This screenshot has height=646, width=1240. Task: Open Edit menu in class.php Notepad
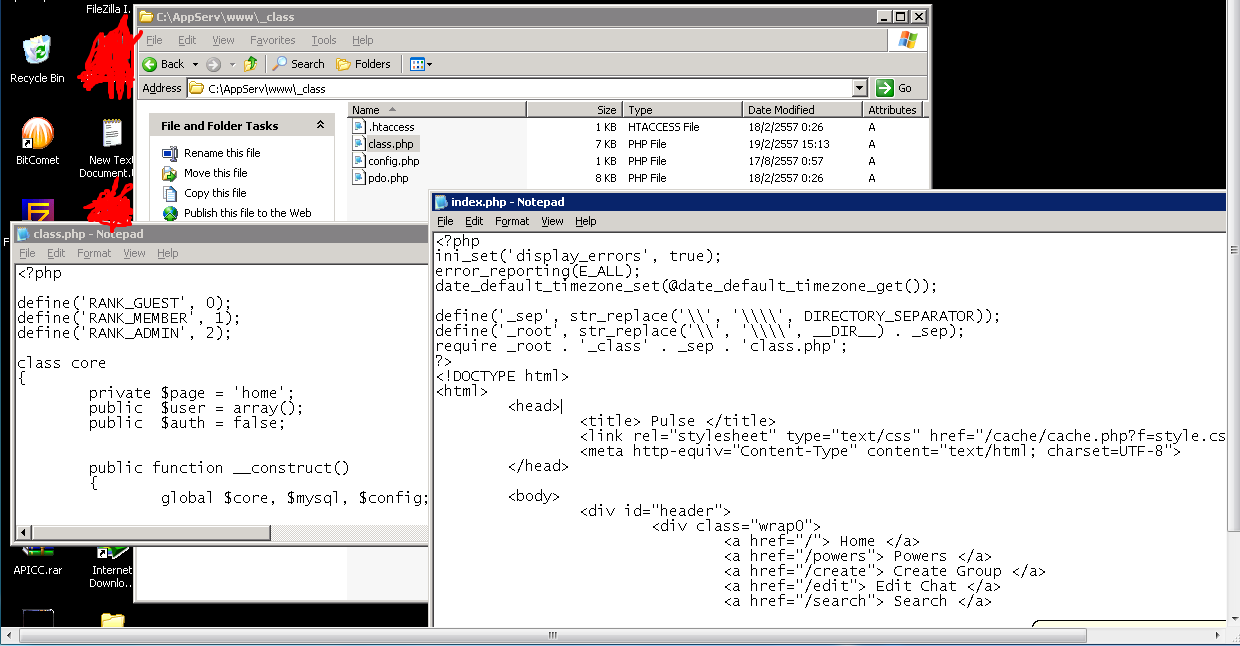(56, 253)
